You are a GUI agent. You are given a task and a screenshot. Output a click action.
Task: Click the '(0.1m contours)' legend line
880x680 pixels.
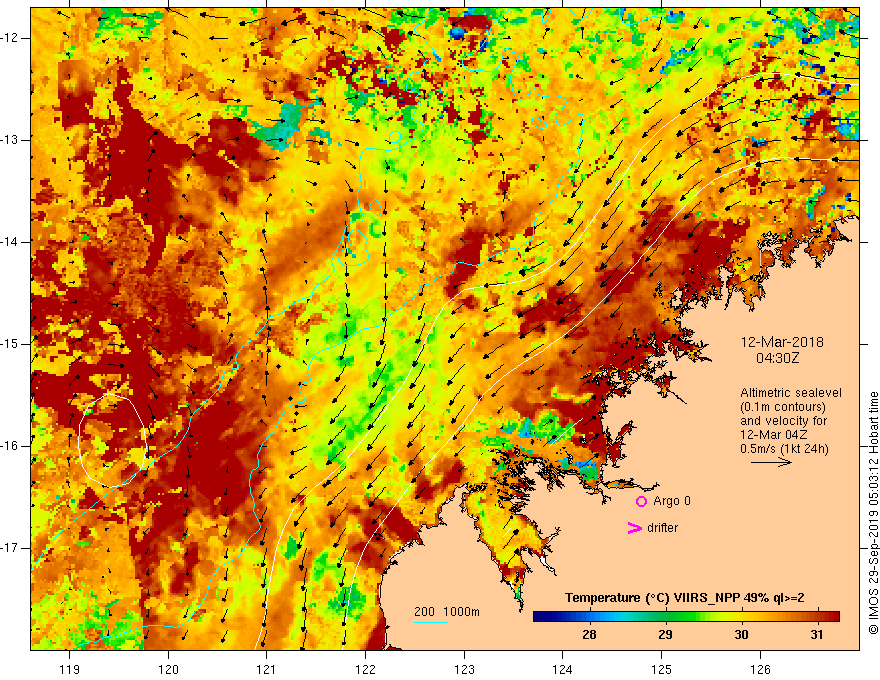pyautogui.click(x=783, y=407)
